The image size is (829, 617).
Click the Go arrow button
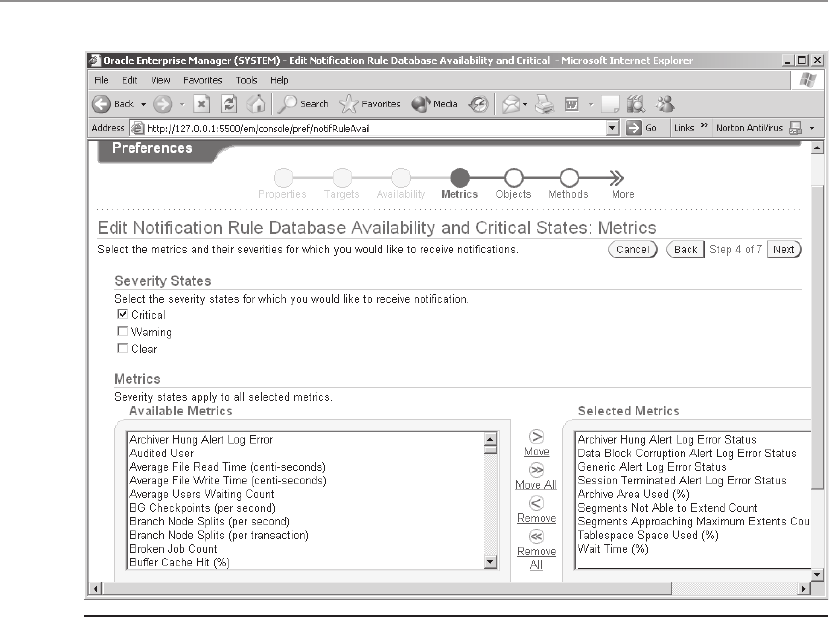(633, 128)
